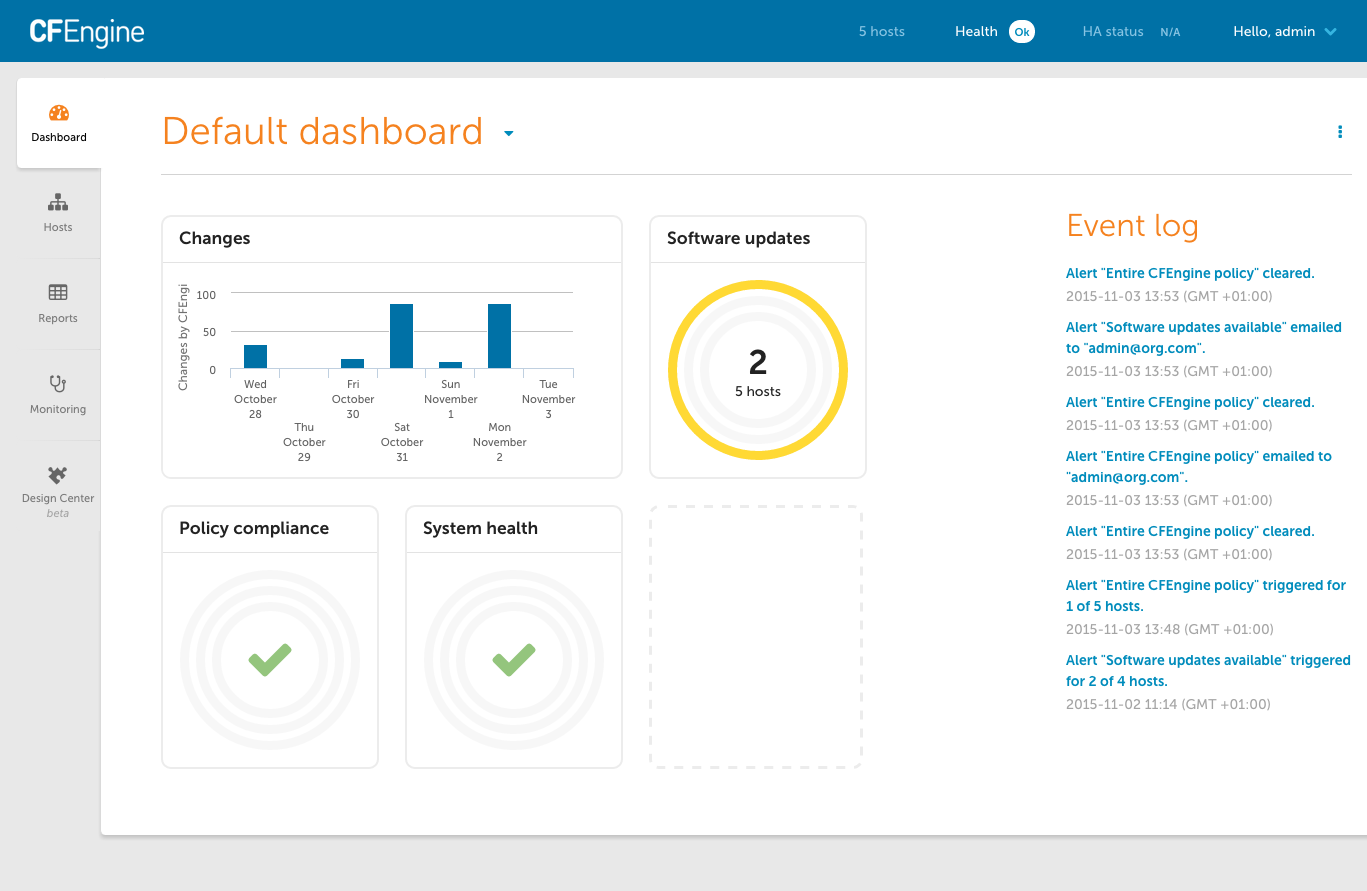Click the Event log heading
The height and width of the screenshot is (891, 1367).
[x=1133, y=226]
